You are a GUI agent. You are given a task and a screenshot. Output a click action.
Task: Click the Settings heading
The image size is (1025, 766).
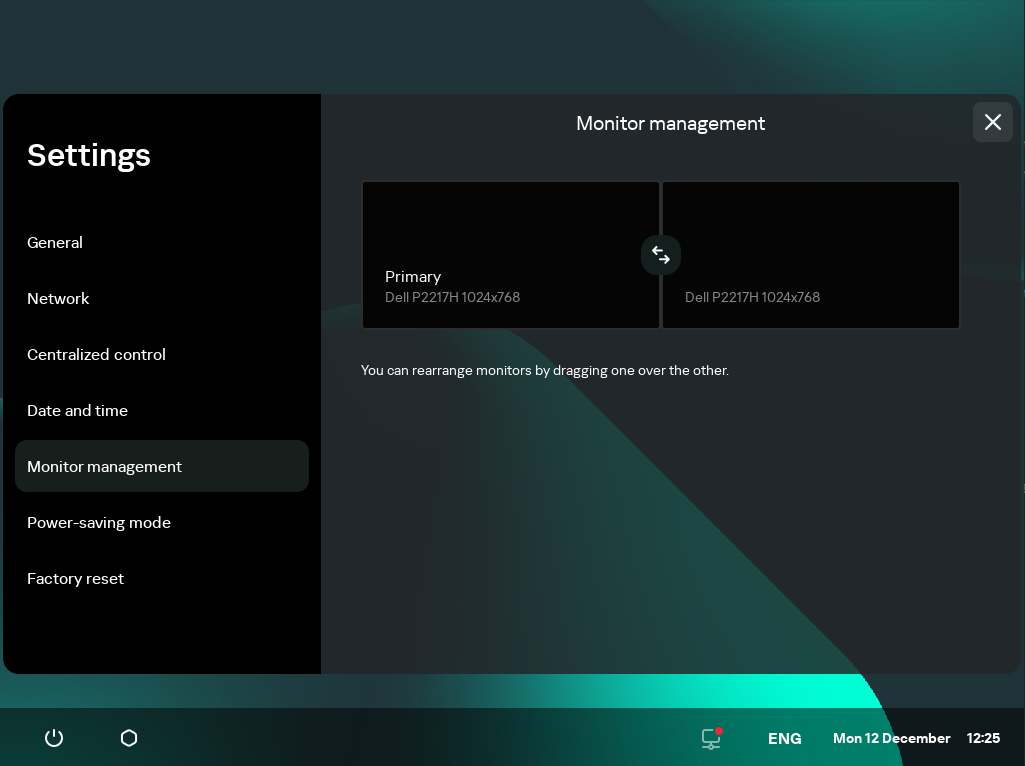pos(88,155)
